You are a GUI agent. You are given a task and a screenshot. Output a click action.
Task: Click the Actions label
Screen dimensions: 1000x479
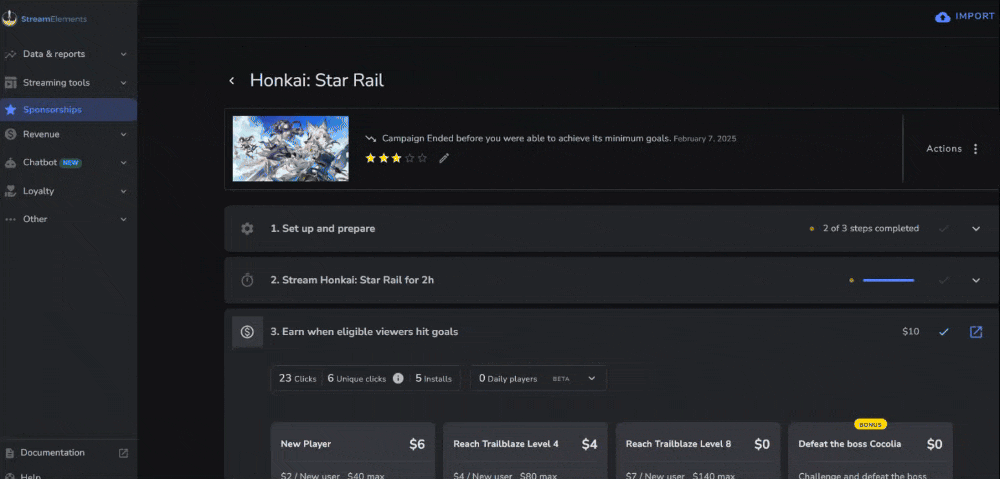tap(944, 149)
